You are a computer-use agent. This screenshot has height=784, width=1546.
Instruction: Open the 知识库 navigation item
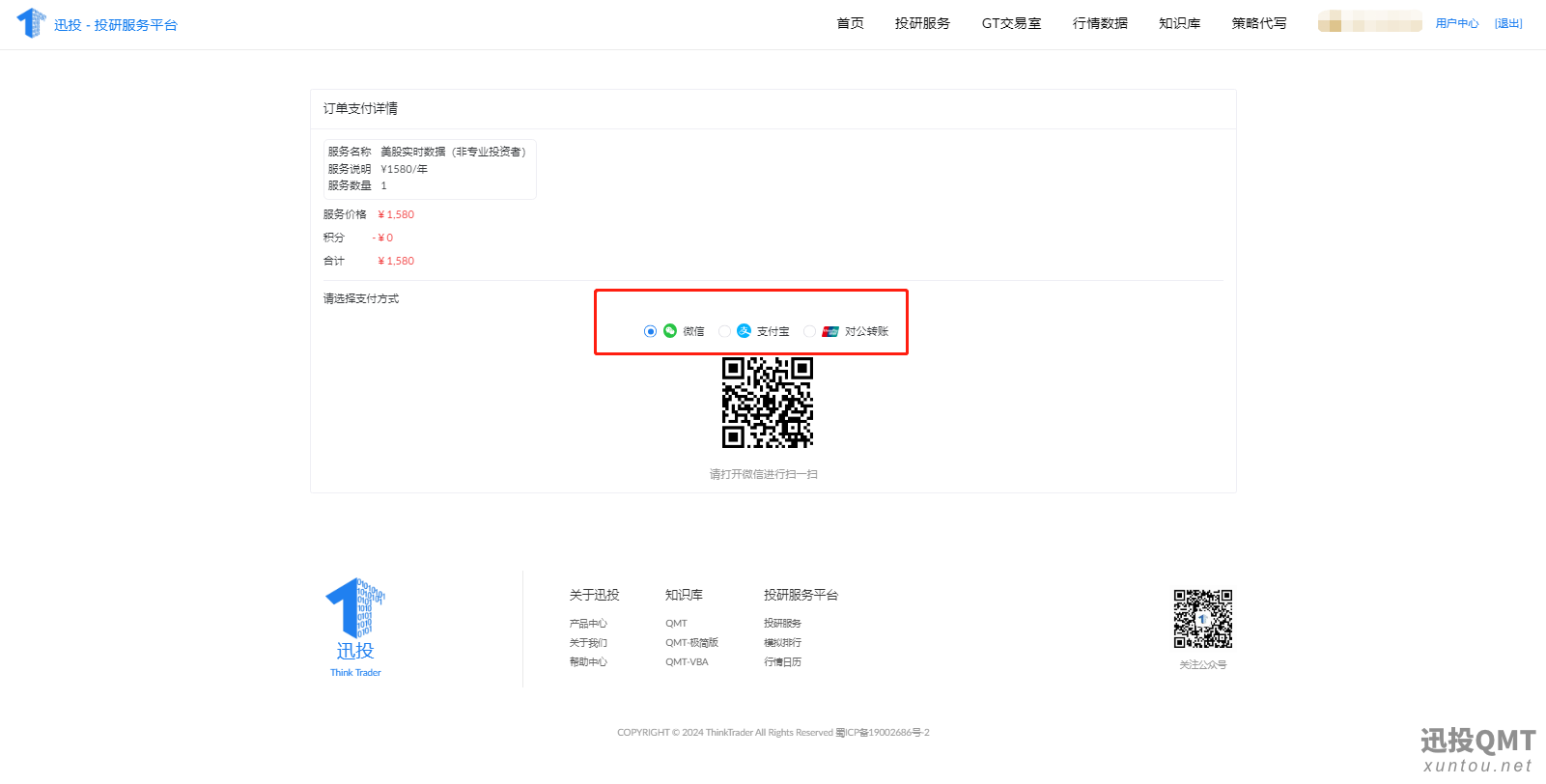[x=1179, y=23]
